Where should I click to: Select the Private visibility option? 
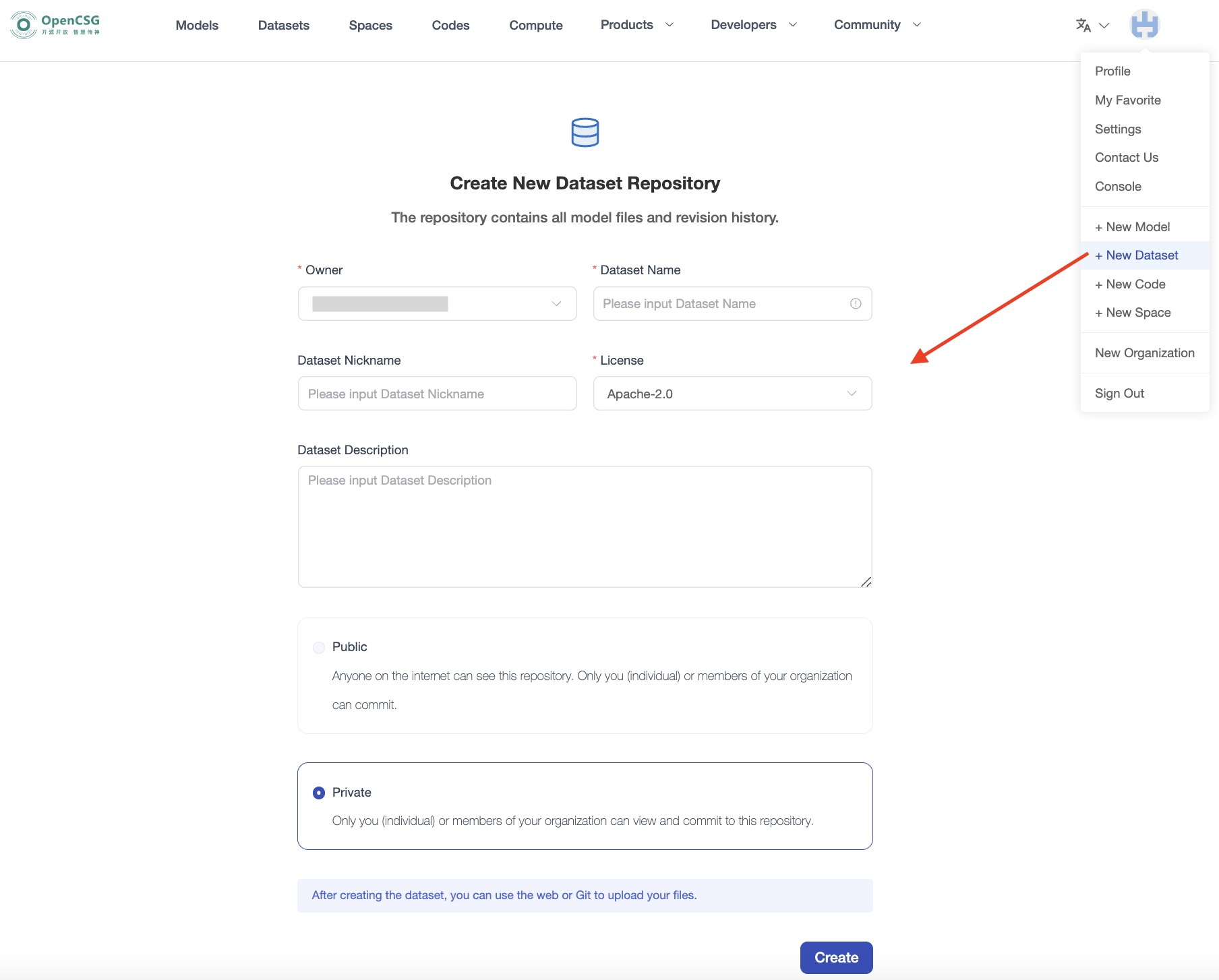(x=318, y=793)
